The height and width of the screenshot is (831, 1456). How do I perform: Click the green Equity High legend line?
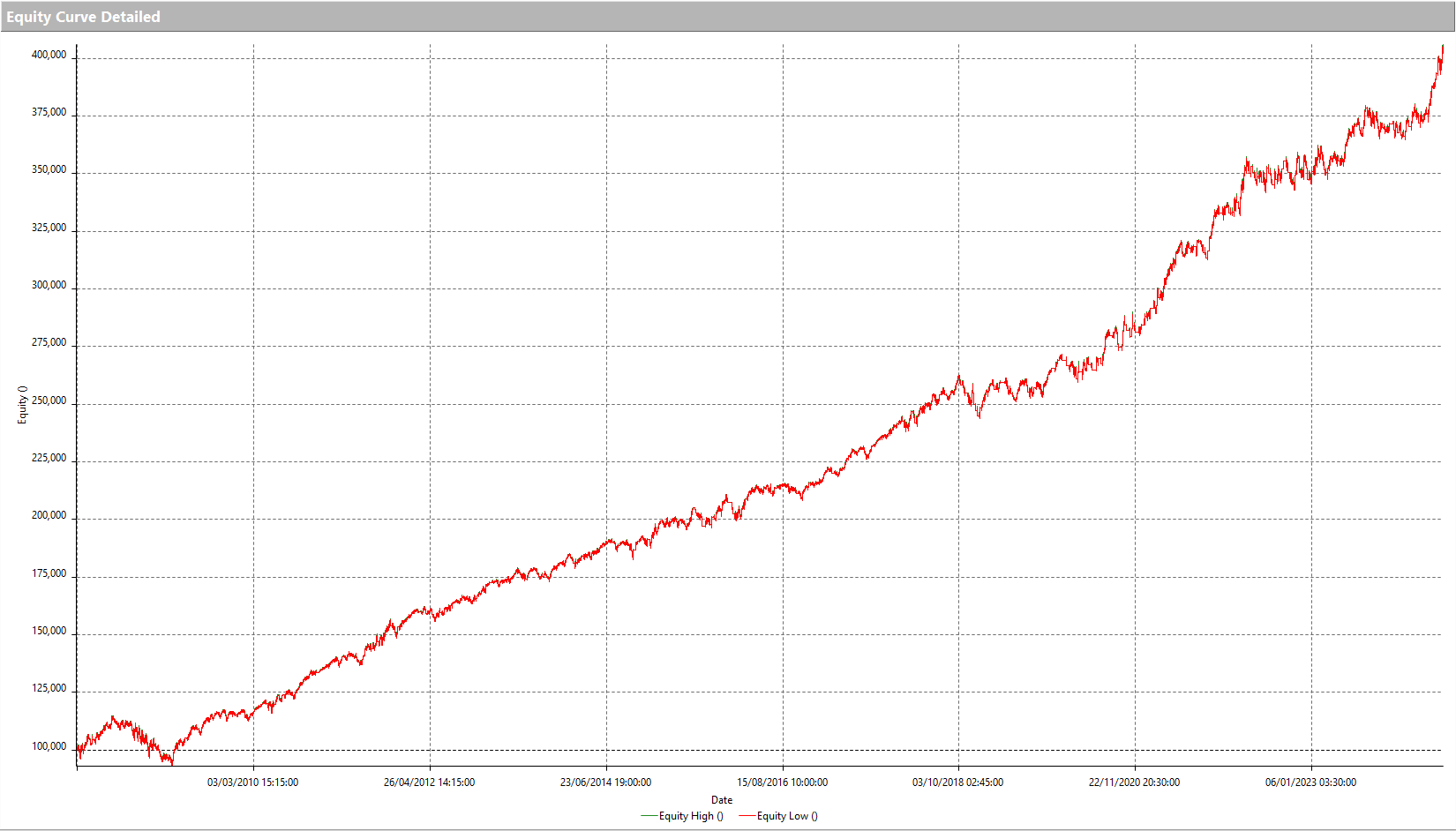pyautogui.click(x=649, y=816)
